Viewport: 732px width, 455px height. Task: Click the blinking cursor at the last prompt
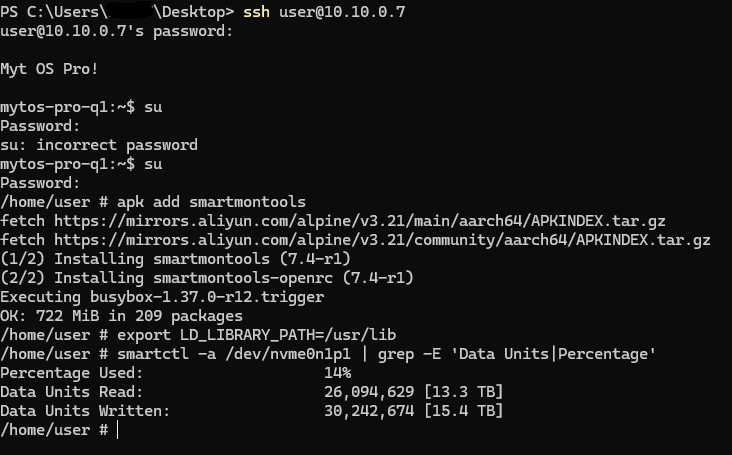pyautogui.click(x=117, y=429)
